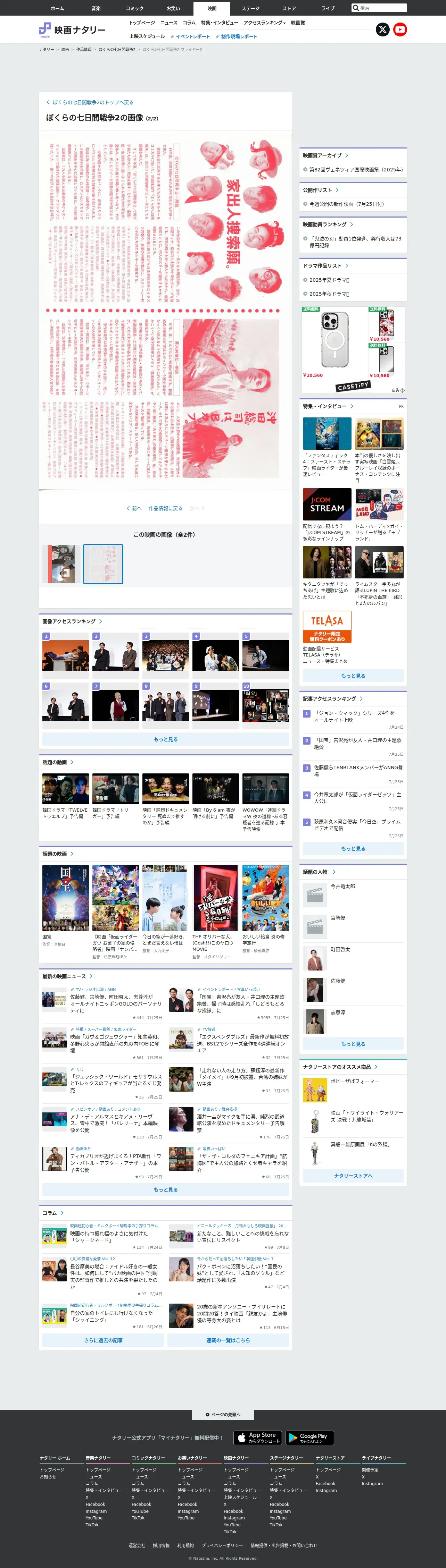Open 制作現場レポート with pencil icon
This screenshot has height=1568, width=446.
236,36
